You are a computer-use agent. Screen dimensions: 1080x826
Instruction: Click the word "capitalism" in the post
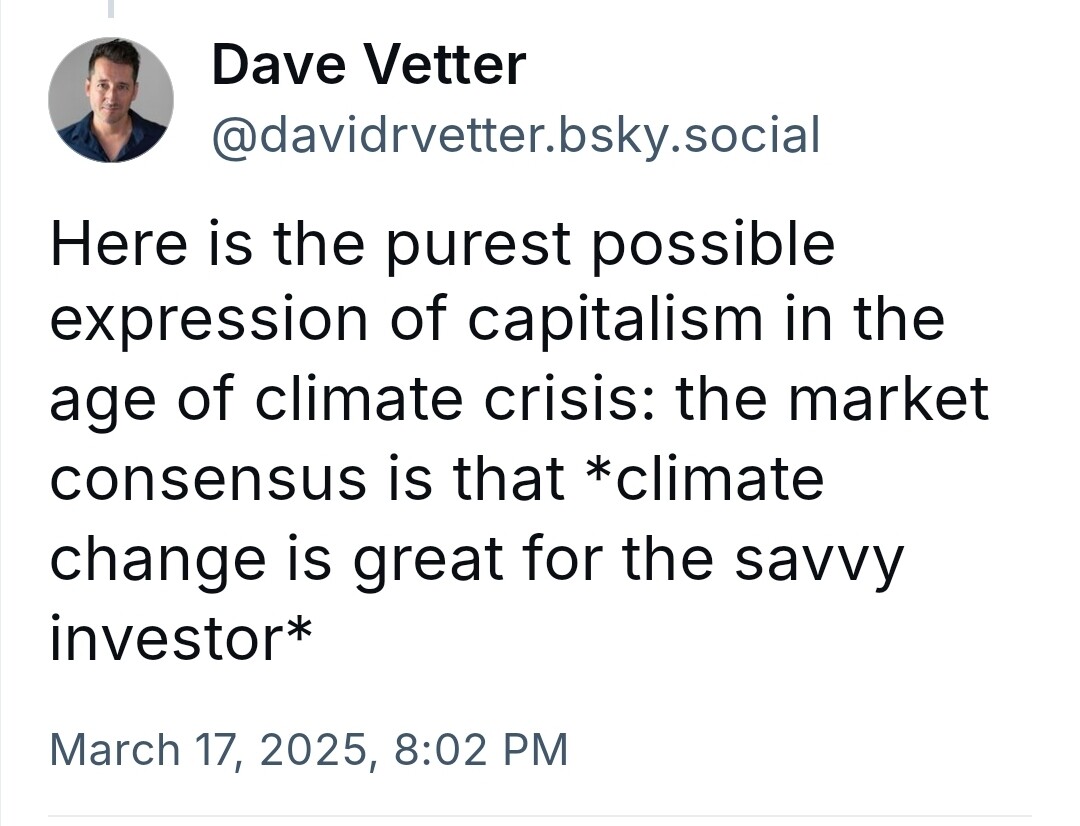click(x=615, y=321)
